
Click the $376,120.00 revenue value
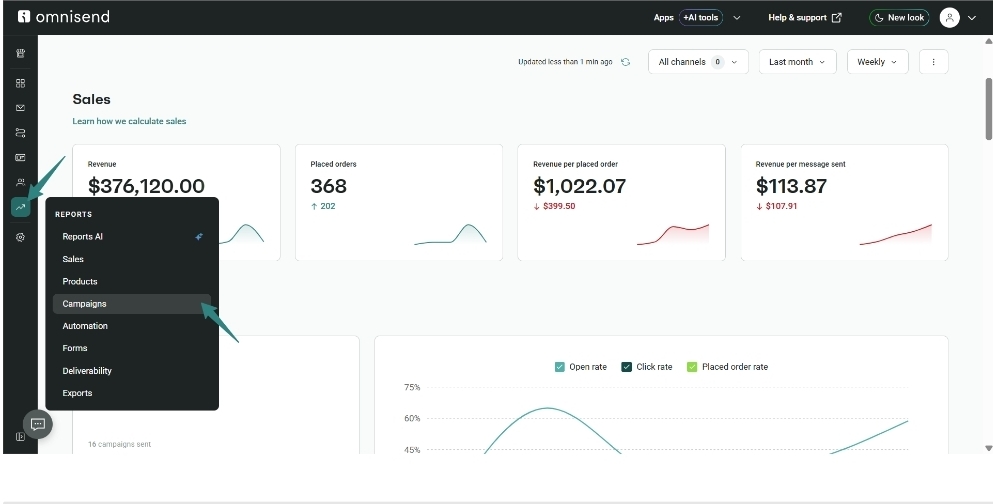(x=146, y=186)
